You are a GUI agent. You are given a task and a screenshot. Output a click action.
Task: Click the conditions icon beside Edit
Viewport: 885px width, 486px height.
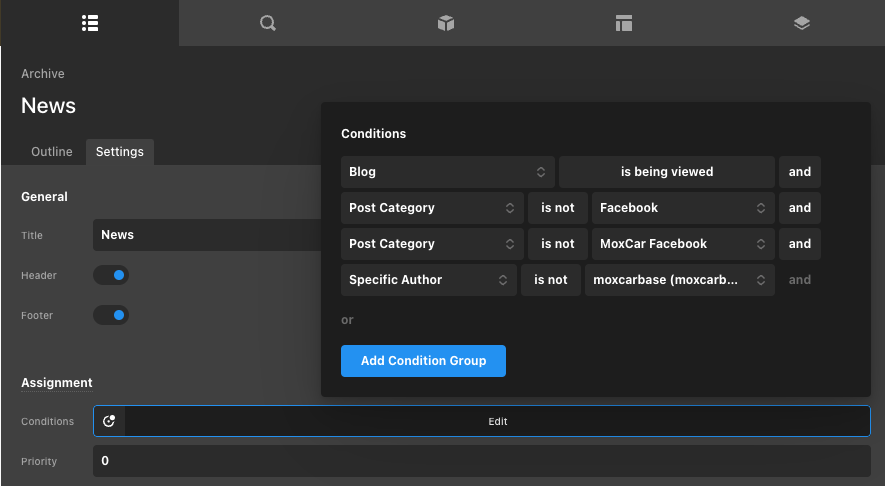point(109,421)
